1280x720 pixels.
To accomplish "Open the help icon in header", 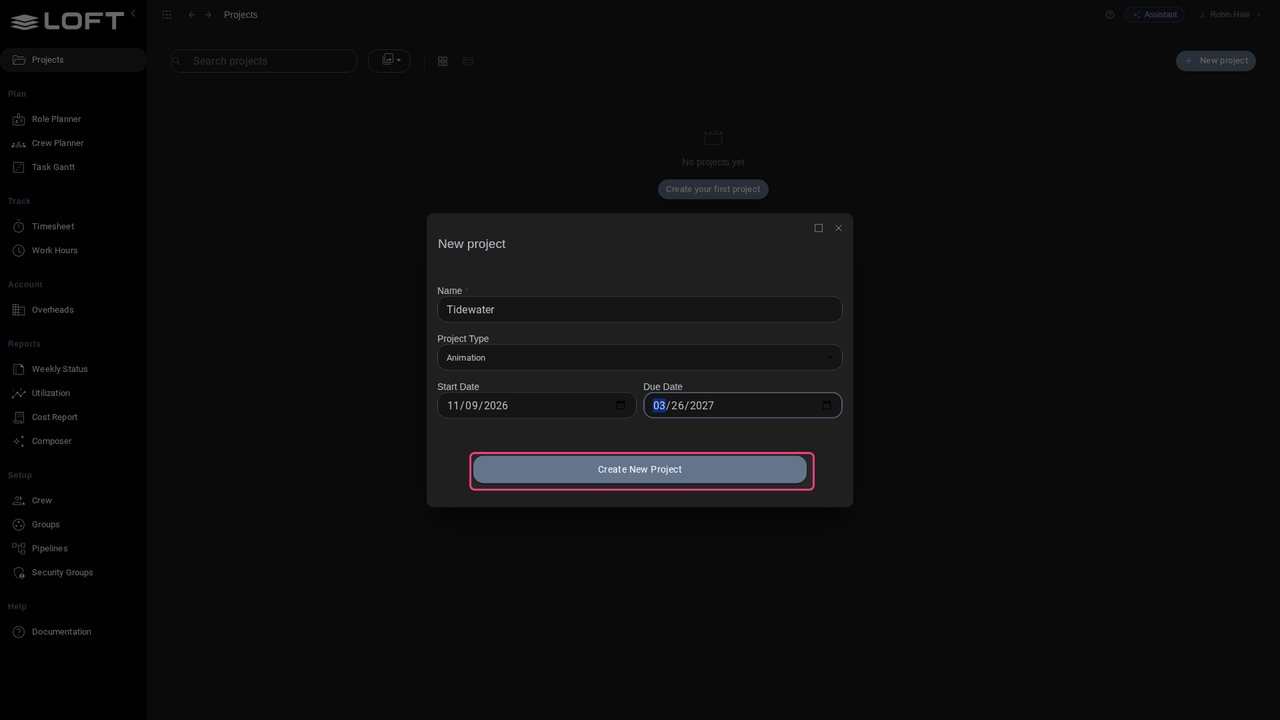I will tap(1110, 15).
